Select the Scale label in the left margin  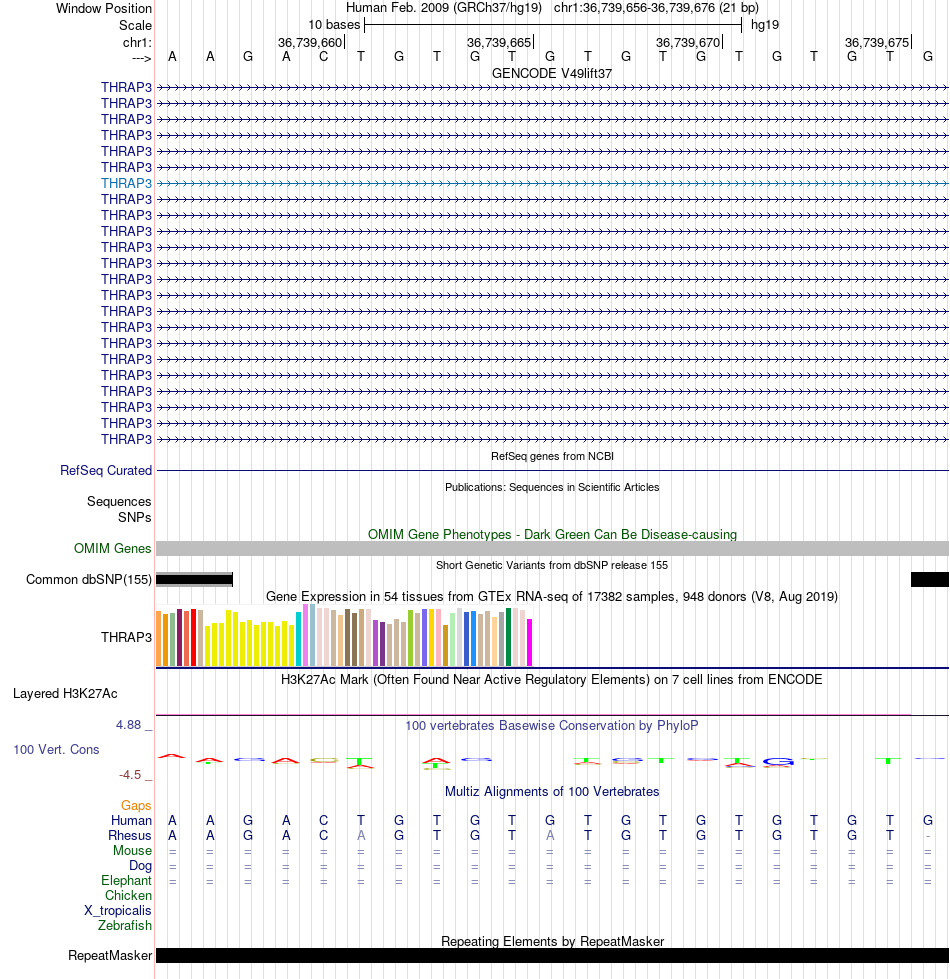[x=135, y=26]
